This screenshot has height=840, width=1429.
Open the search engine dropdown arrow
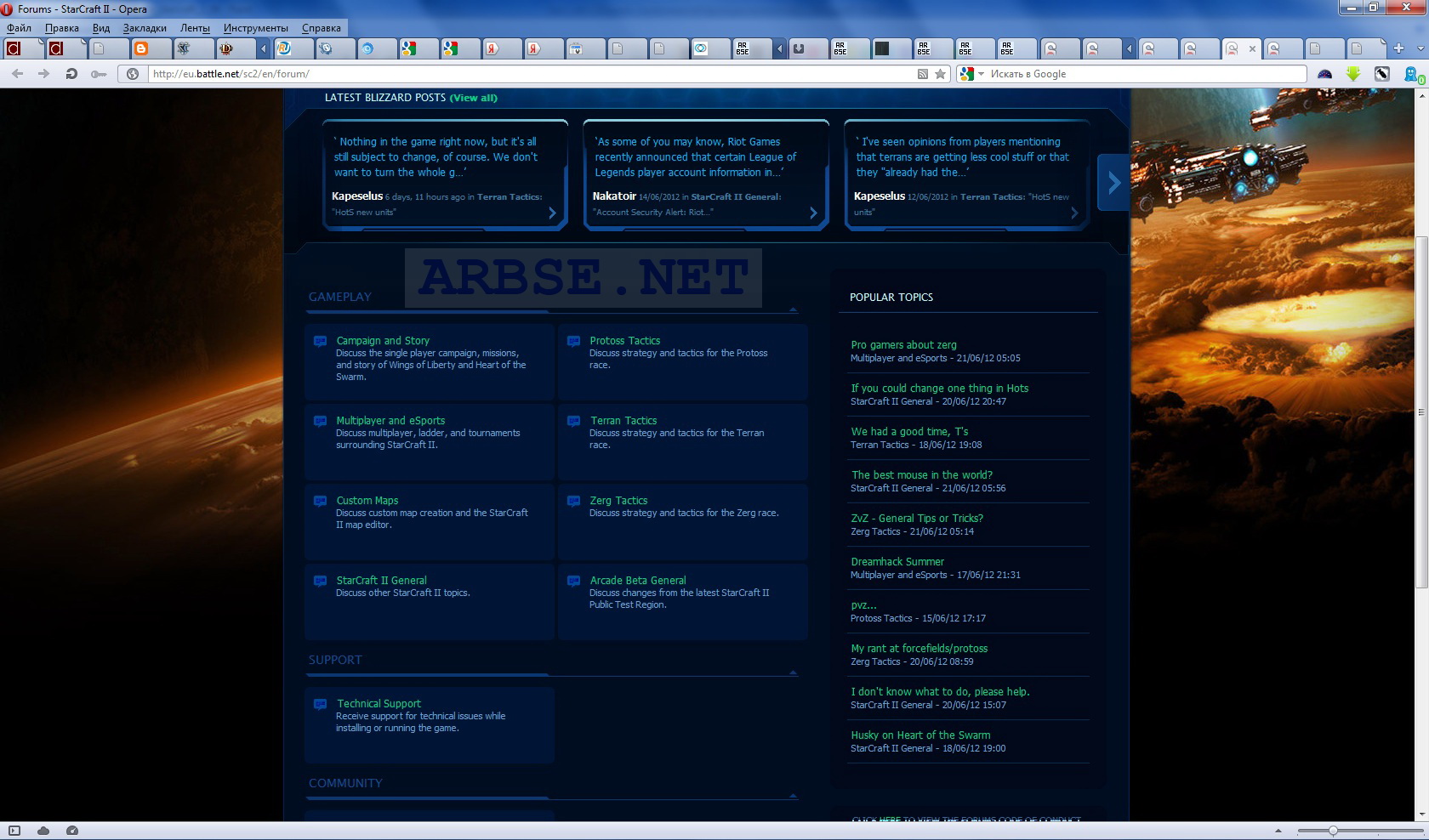(x=981, y=74)
